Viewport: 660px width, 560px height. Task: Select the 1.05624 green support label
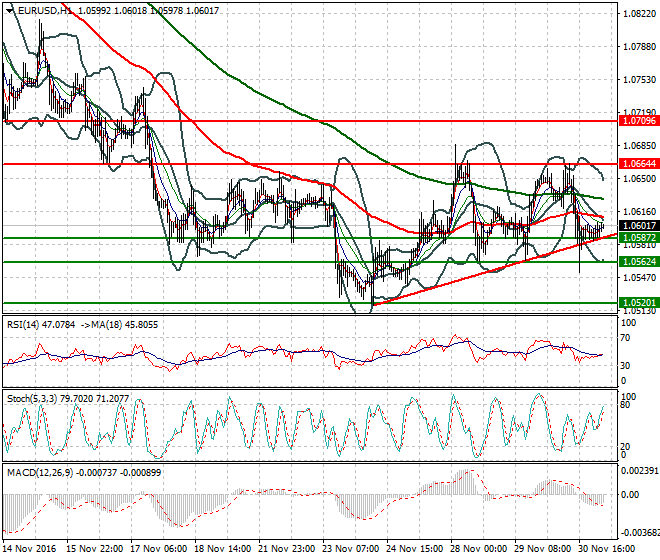click(639, 262)
